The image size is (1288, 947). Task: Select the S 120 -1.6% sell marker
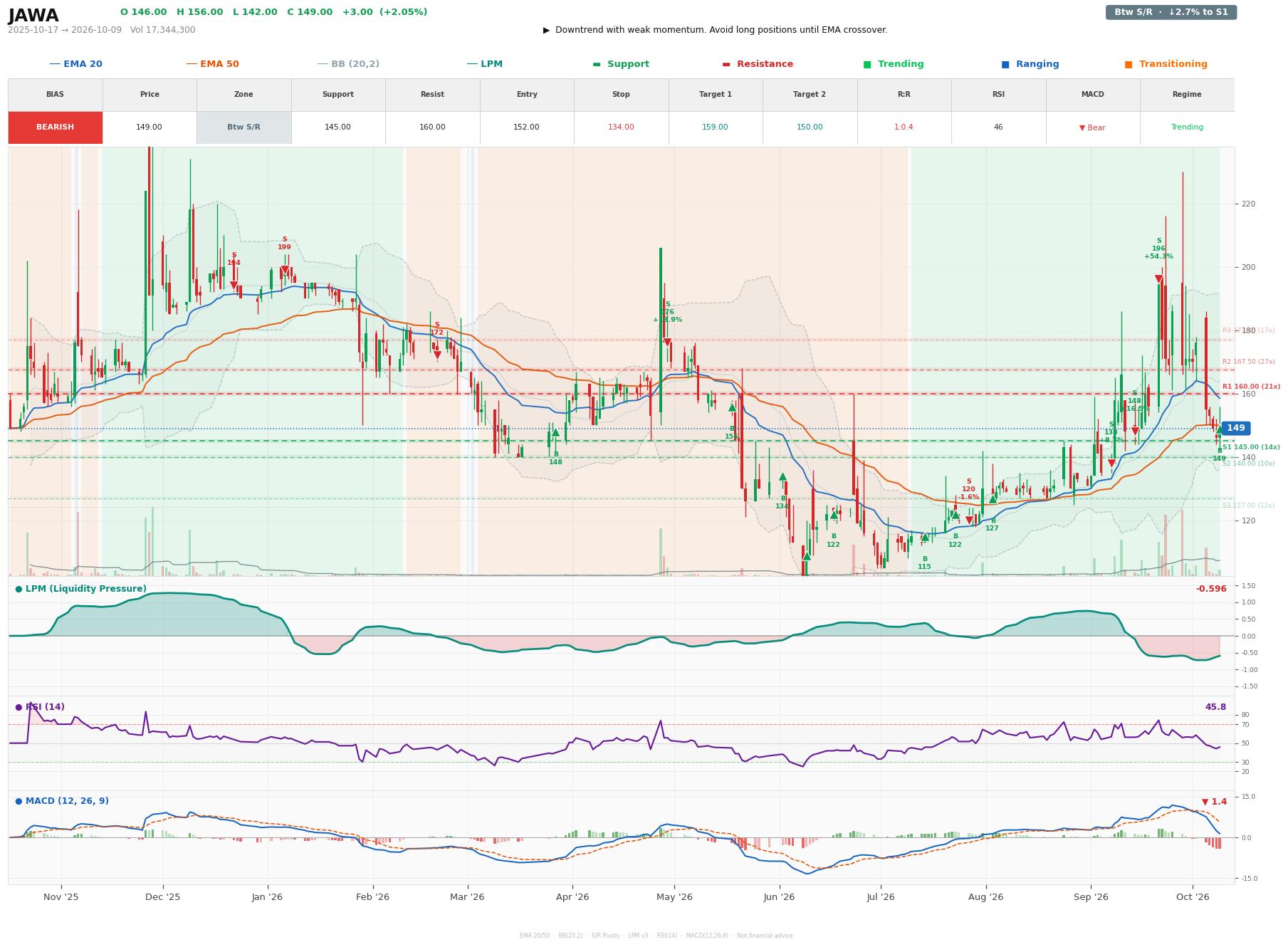969,520
